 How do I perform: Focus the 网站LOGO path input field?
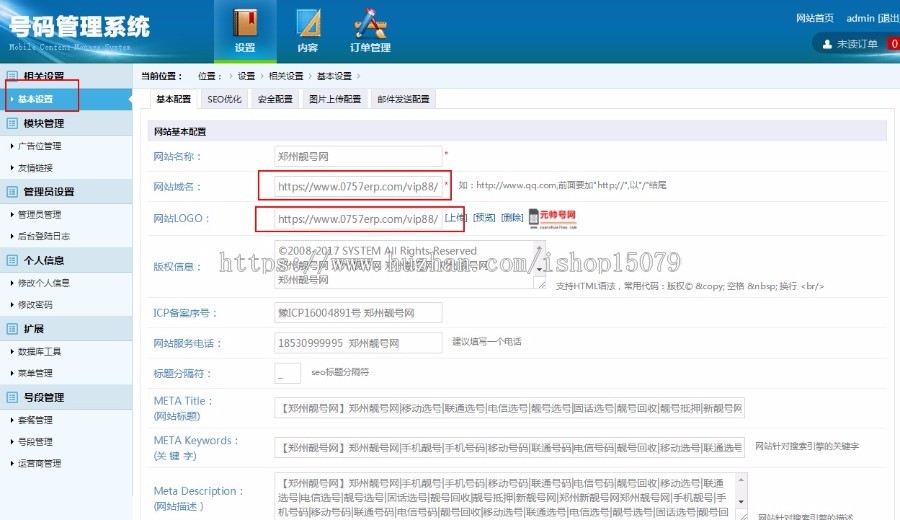click(358, 219)
